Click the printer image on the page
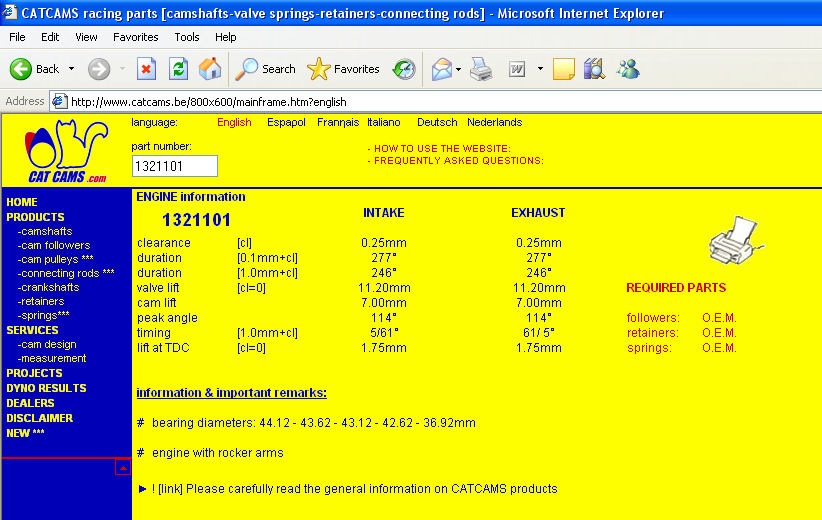This screenshot has height=520, width=822. click(x=735, y=240)
